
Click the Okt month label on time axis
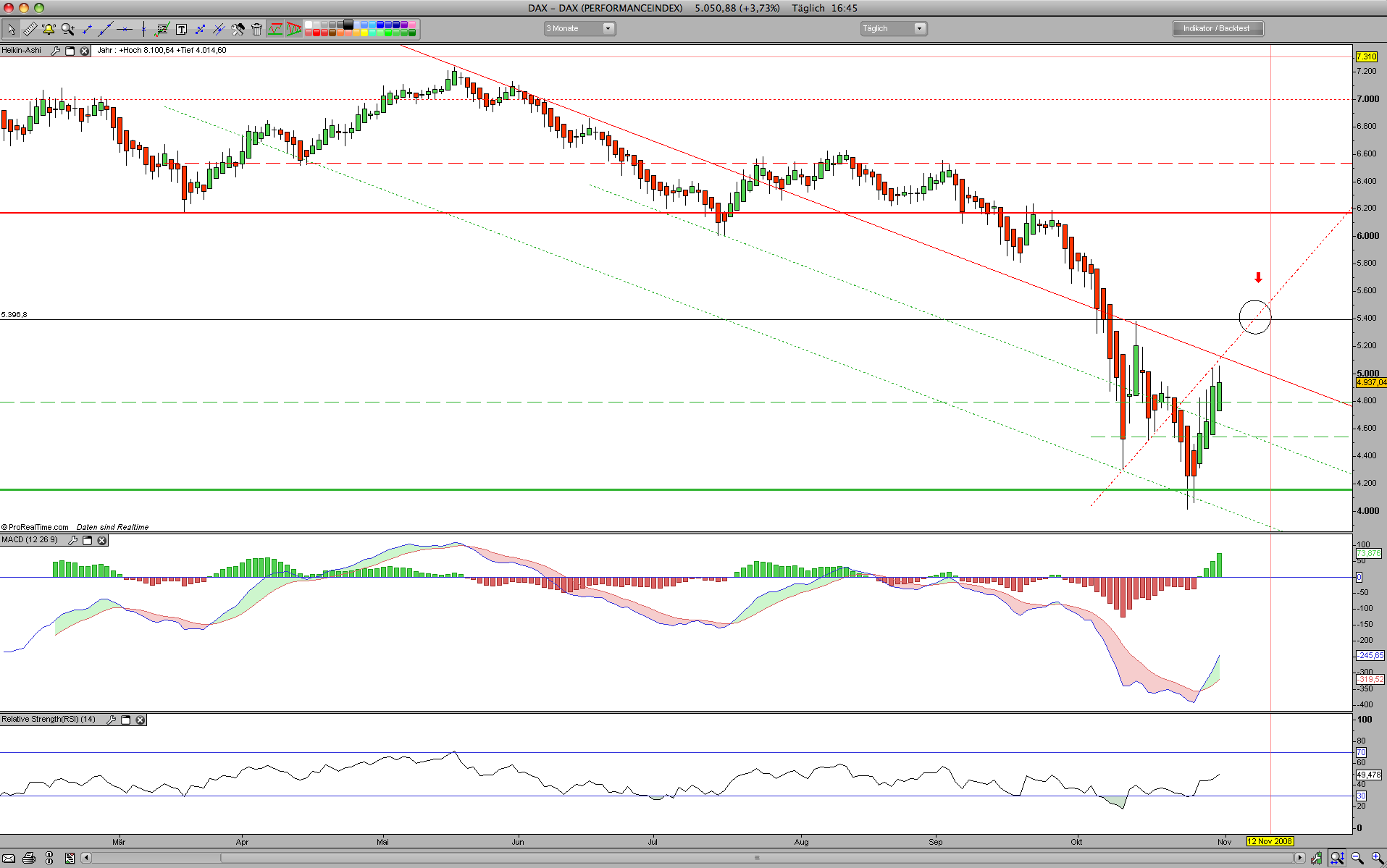[x=1077, y=842]
